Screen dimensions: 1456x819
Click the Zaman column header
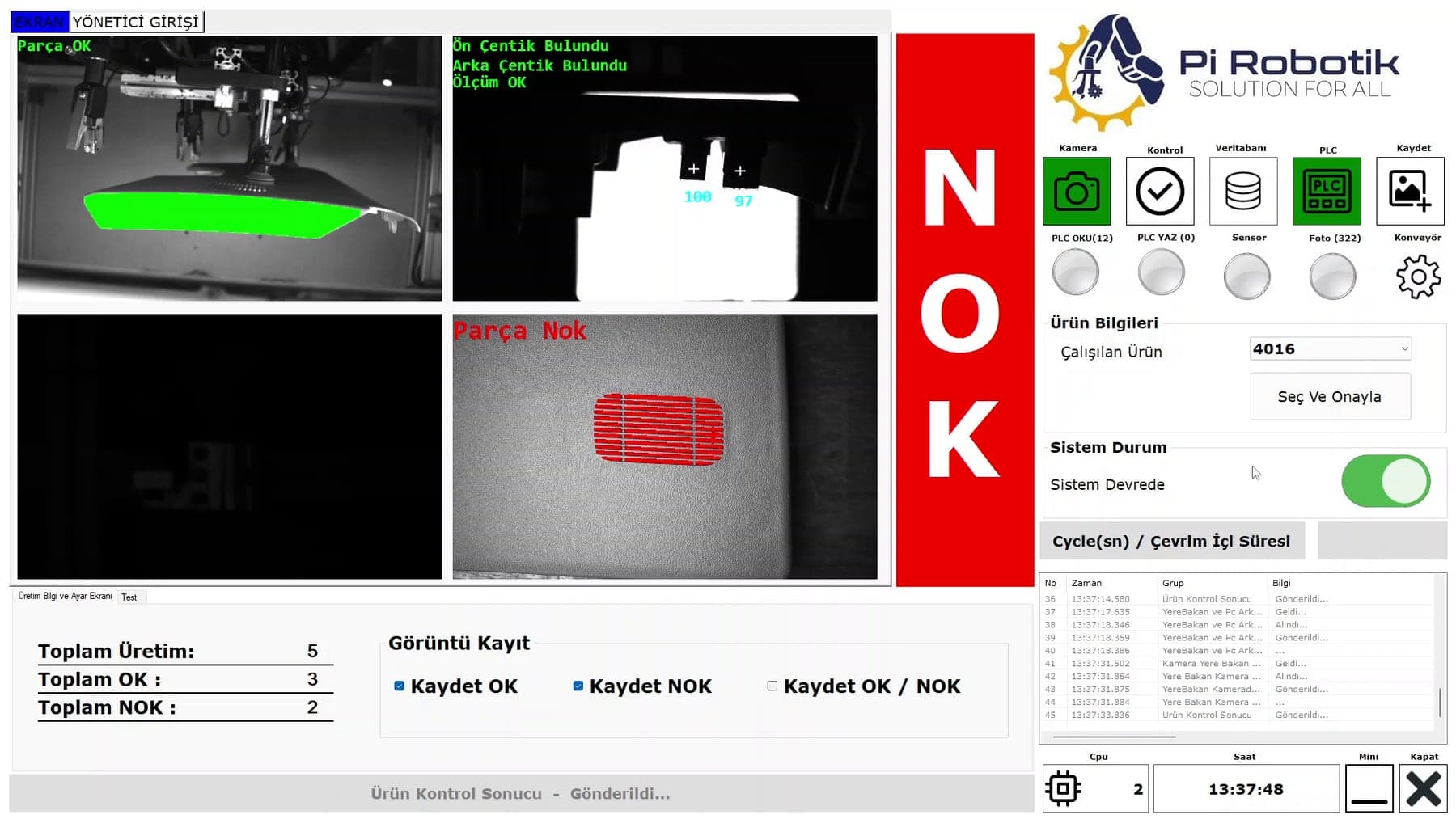point(1111,583)
